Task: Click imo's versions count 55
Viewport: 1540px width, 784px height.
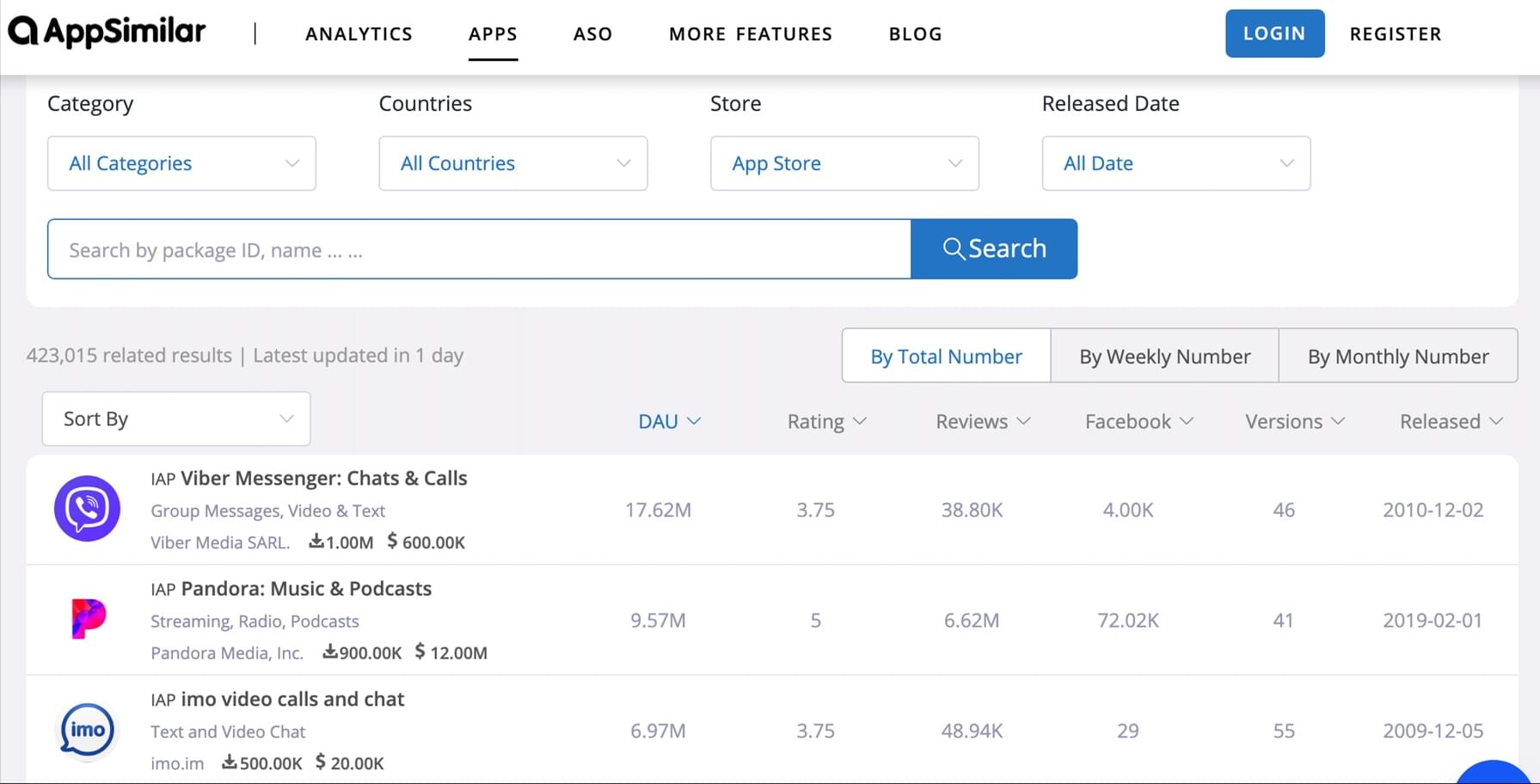Action: point(1284,731)
